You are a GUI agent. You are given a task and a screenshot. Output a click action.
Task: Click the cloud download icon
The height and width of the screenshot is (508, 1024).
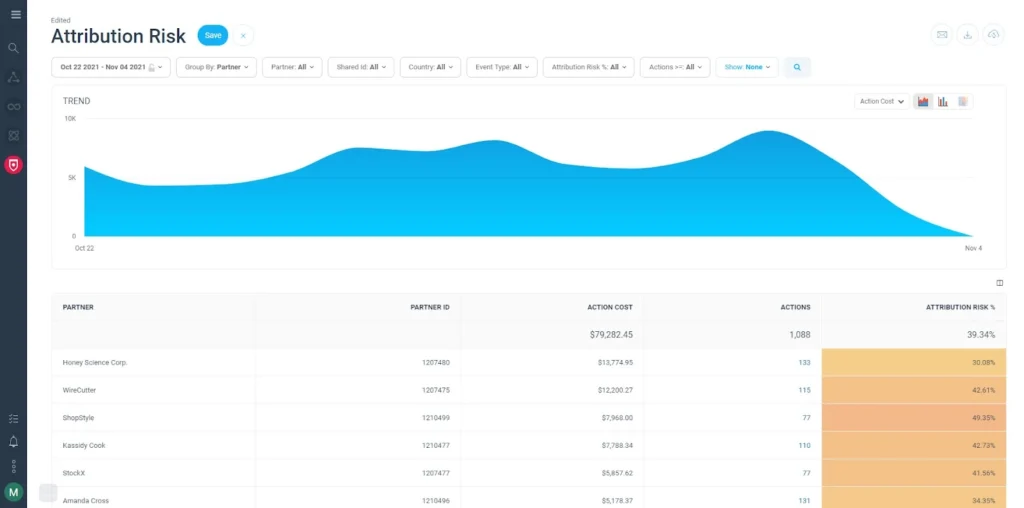pos(993,35)
